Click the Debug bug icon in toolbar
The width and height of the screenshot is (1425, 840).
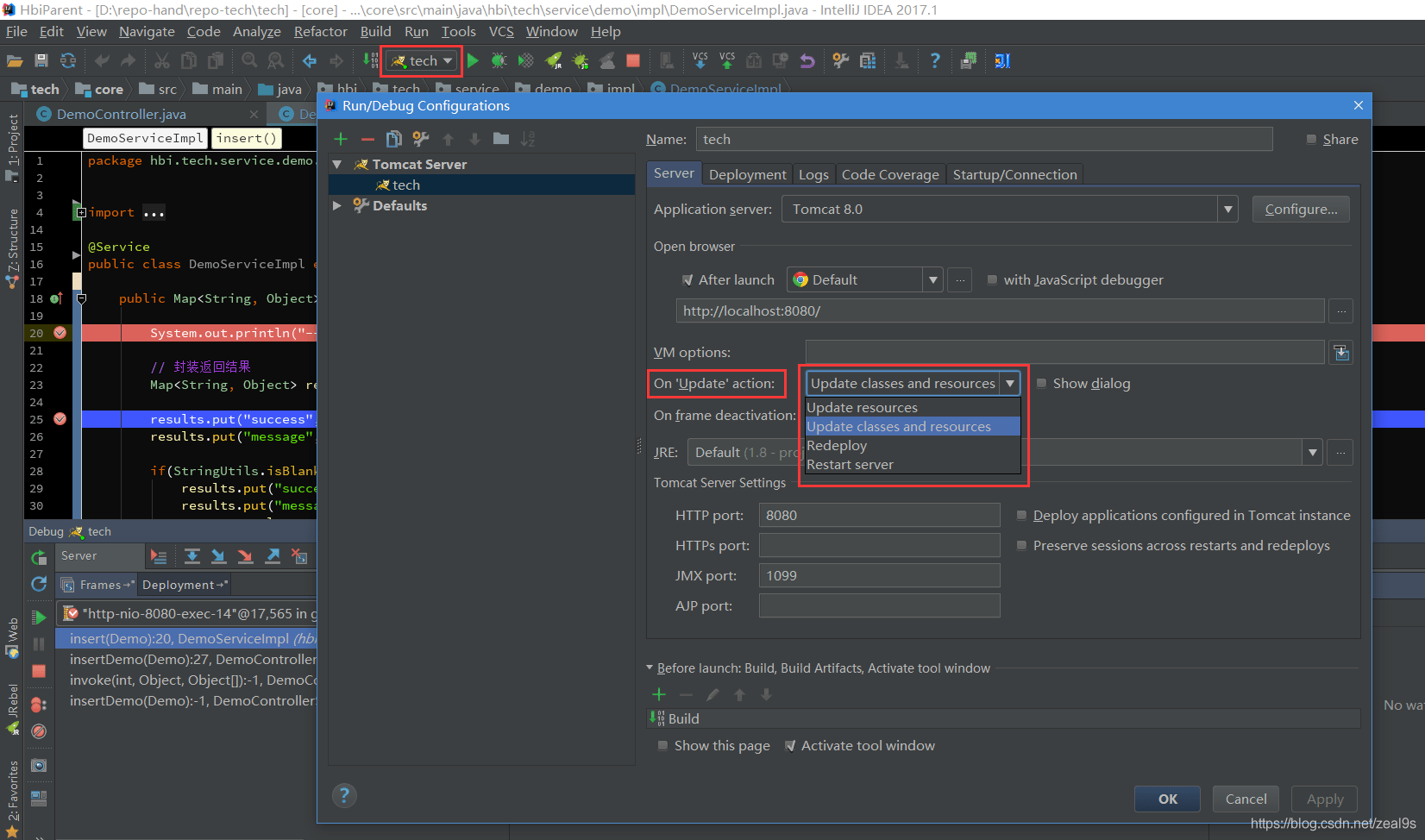[x=499, y=60]
